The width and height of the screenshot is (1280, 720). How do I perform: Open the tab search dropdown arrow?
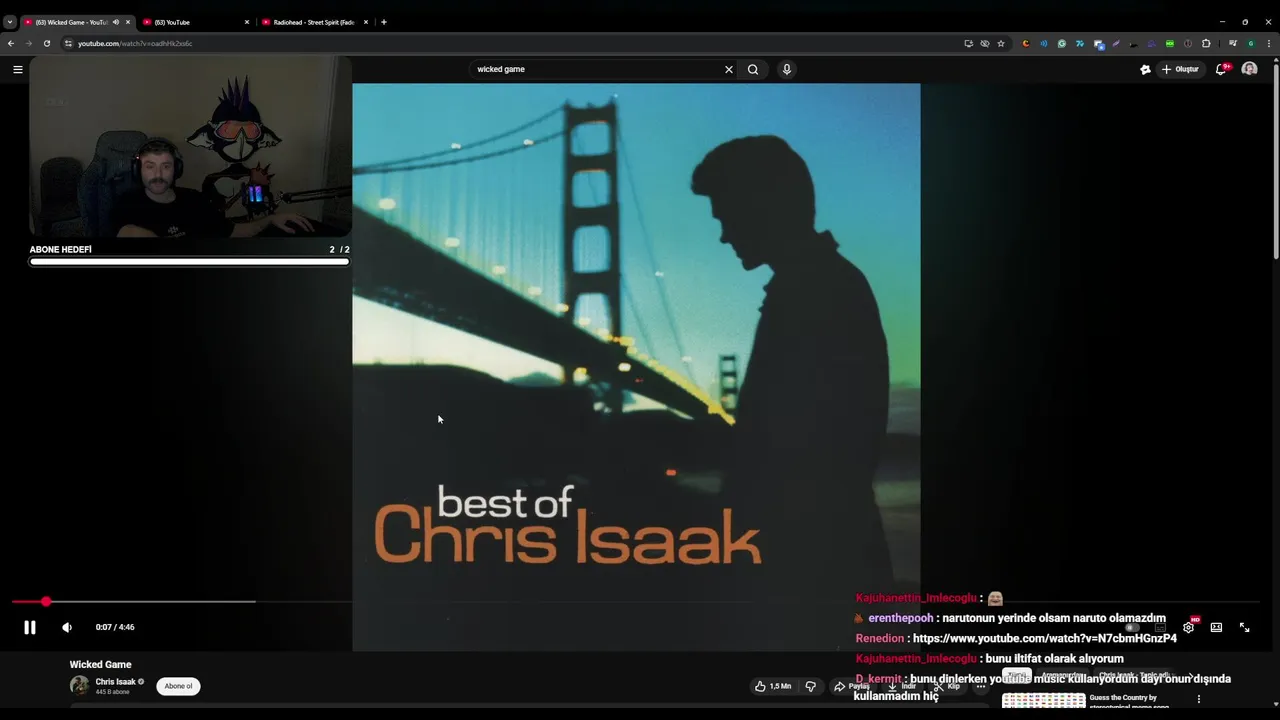9,22
